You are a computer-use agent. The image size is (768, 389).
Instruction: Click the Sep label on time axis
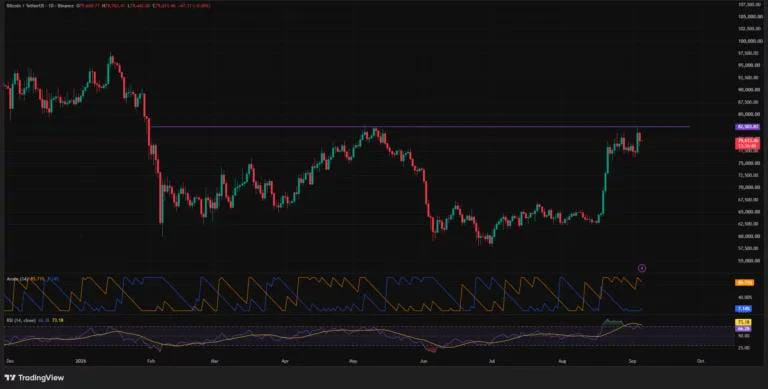pyautogui.click(x=633, y=360)
